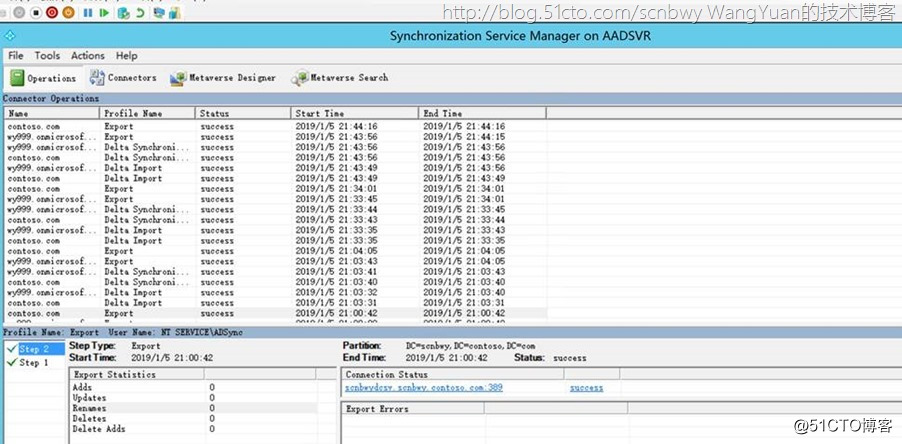Open the Synchronization Service Manager title bar icon
Viewport: 902px width, 444px height.
pyautogui.click(x=10, y=36)
